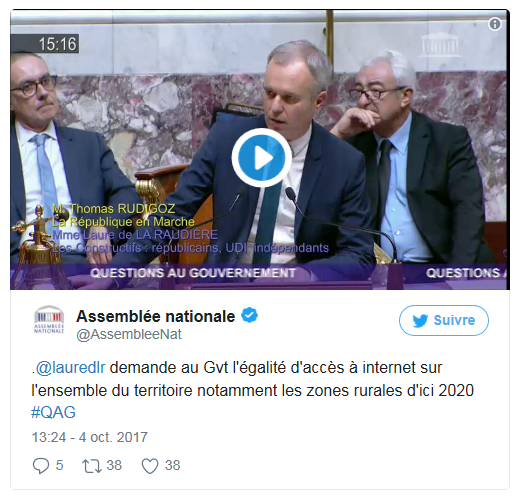
Task: Open the #QAG hashtag link
Action: click(53, 412)
